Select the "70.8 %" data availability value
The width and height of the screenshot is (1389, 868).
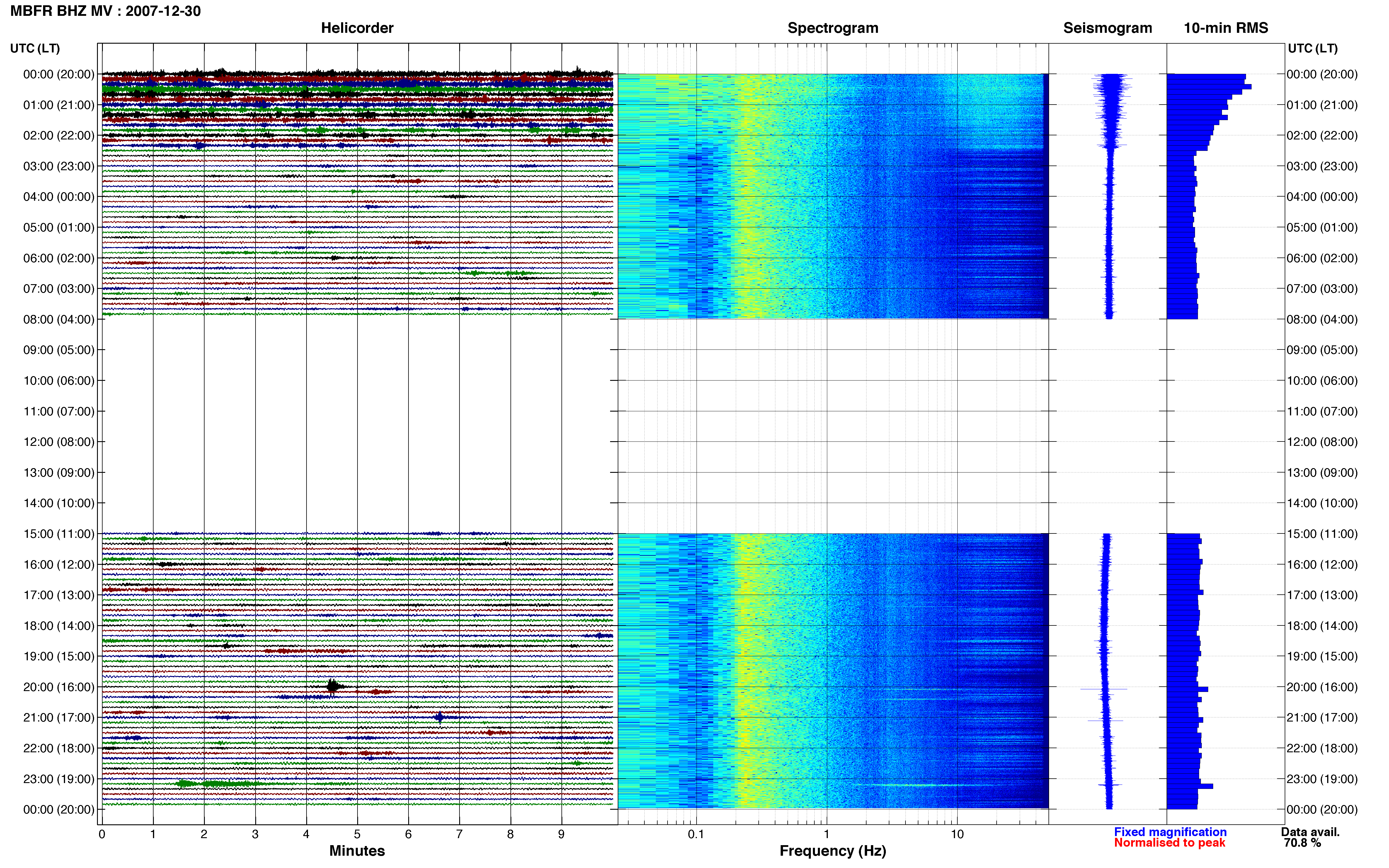click(x=1302, y=843)
